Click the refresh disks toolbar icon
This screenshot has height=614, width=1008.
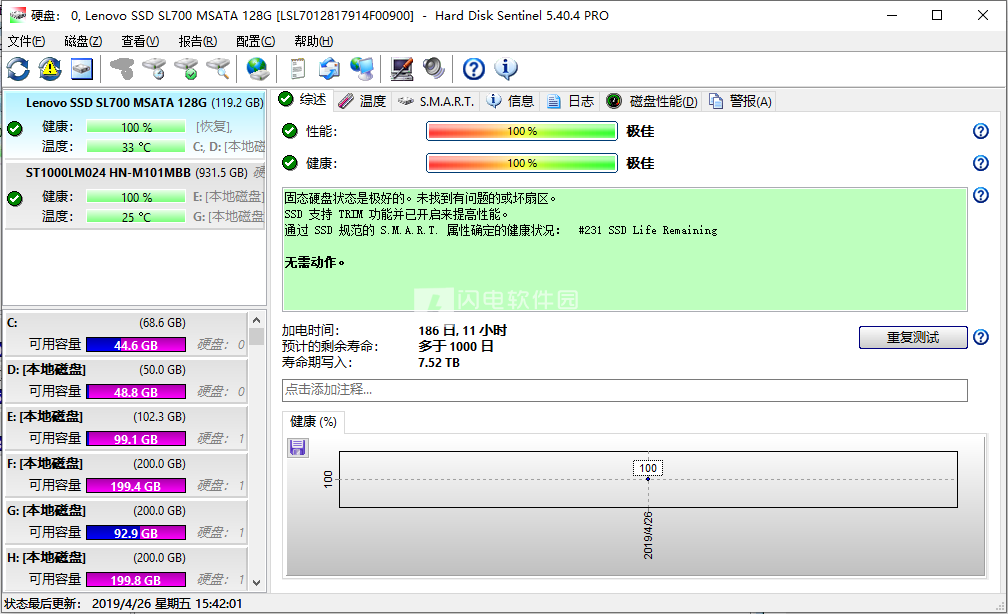[x=18, y=69]
